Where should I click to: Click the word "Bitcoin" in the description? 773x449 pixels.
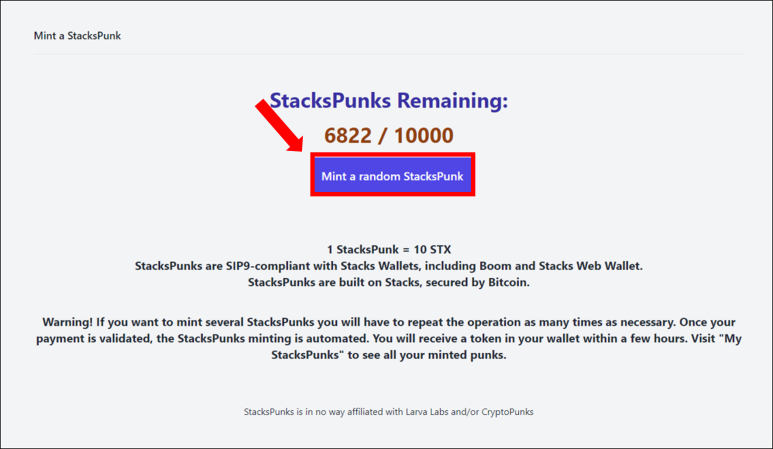(507, 283)
